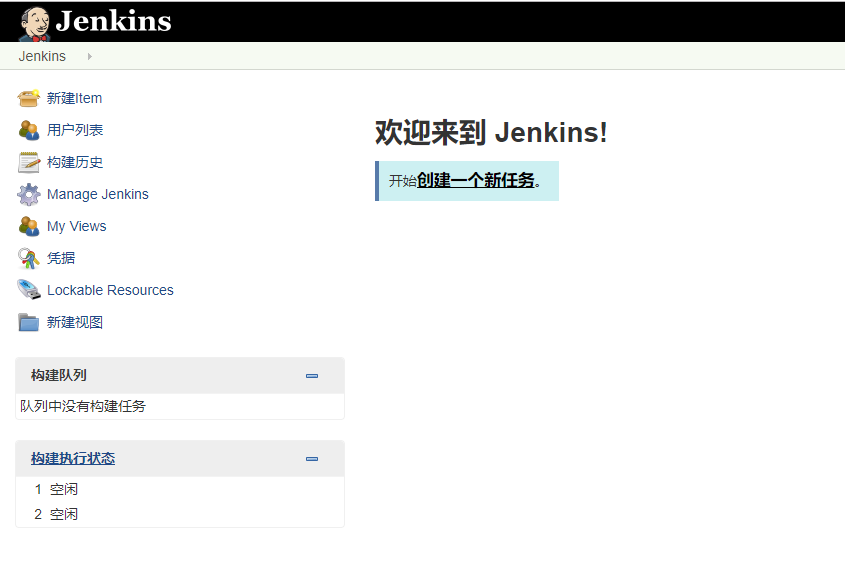The height and width of the screenshot is (579, 845).
Task: Click the 凭据 keys icon
Action: pos(29,258)
